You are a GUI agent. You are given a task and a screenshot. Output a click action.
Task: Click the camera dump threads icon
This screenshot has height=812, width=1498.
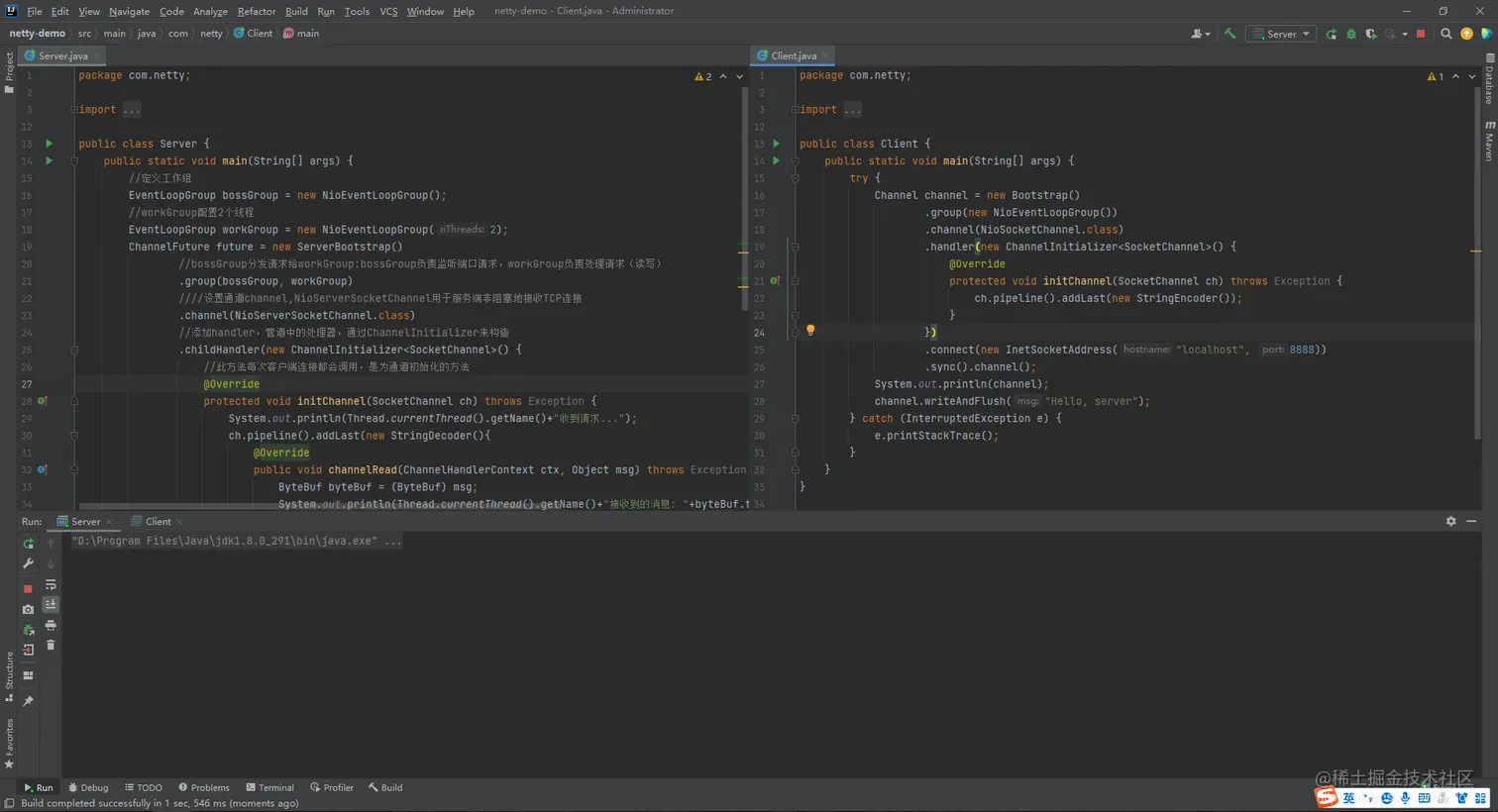[x=28, y=609]
